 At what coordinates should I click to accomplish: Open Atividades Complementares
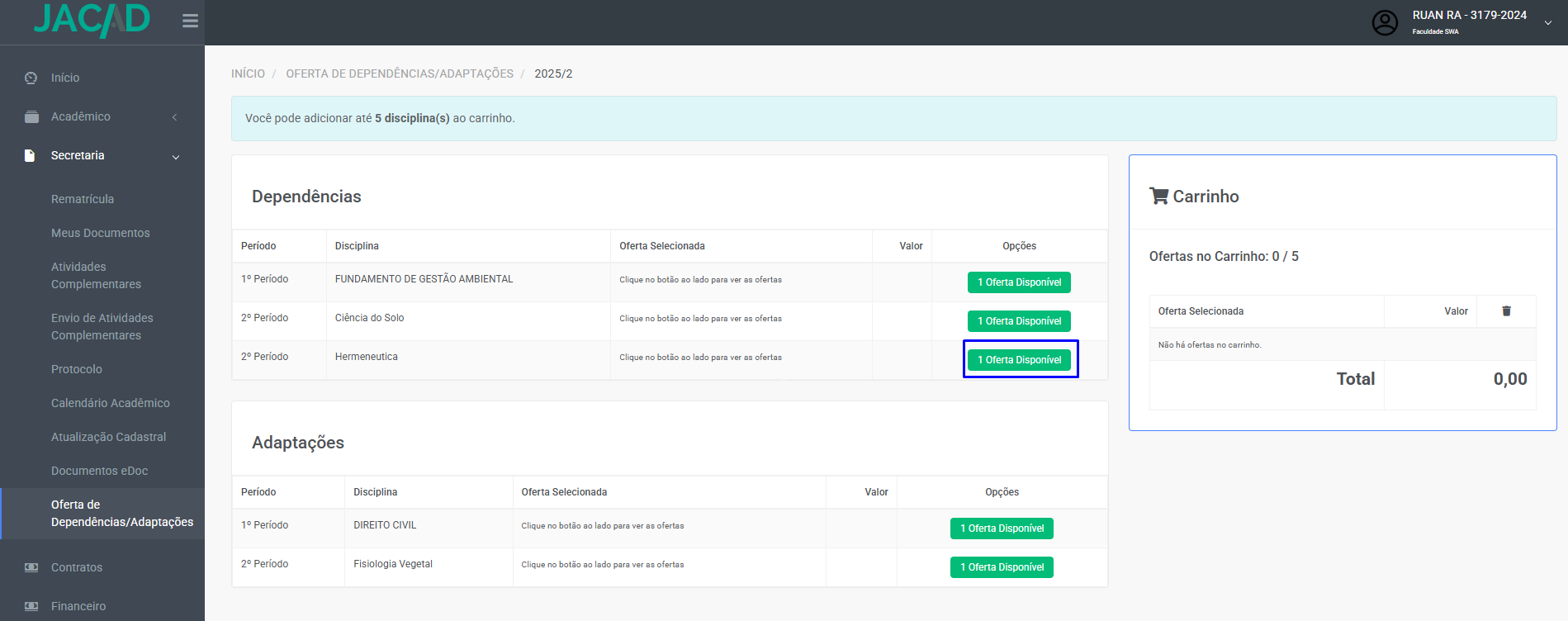96,275
